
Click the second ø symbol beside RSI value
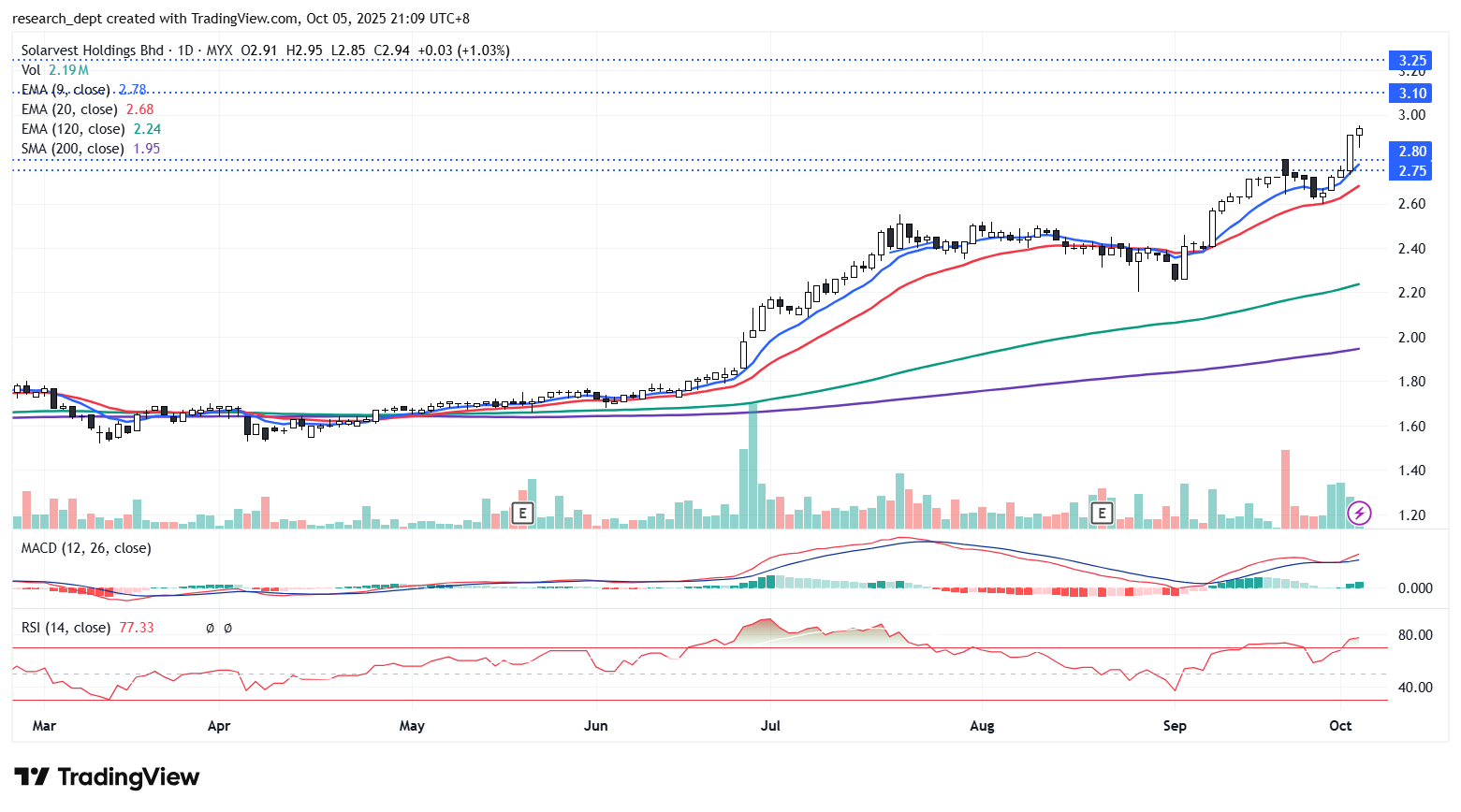point(227,629)
